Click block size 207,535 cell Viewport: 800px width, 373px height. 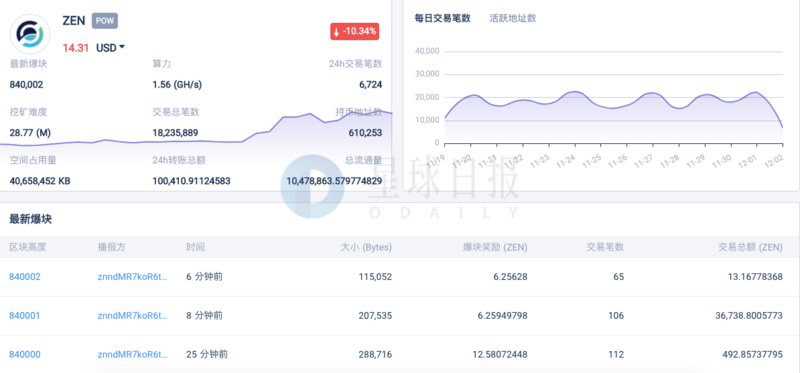(x=375, y=315)
